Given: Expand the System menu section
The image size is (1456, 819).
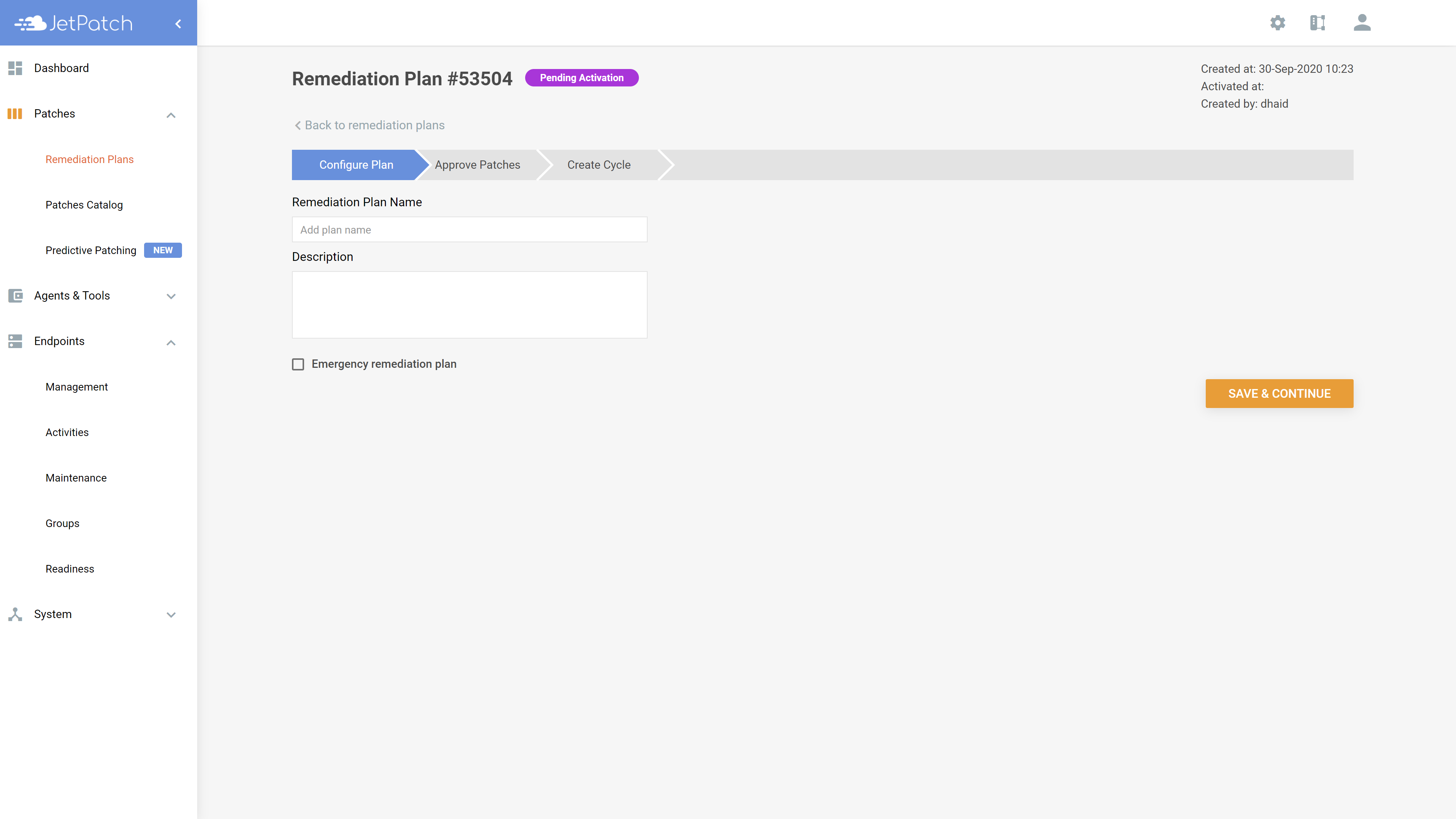Looking at the screenshot, I should point(171,615).
